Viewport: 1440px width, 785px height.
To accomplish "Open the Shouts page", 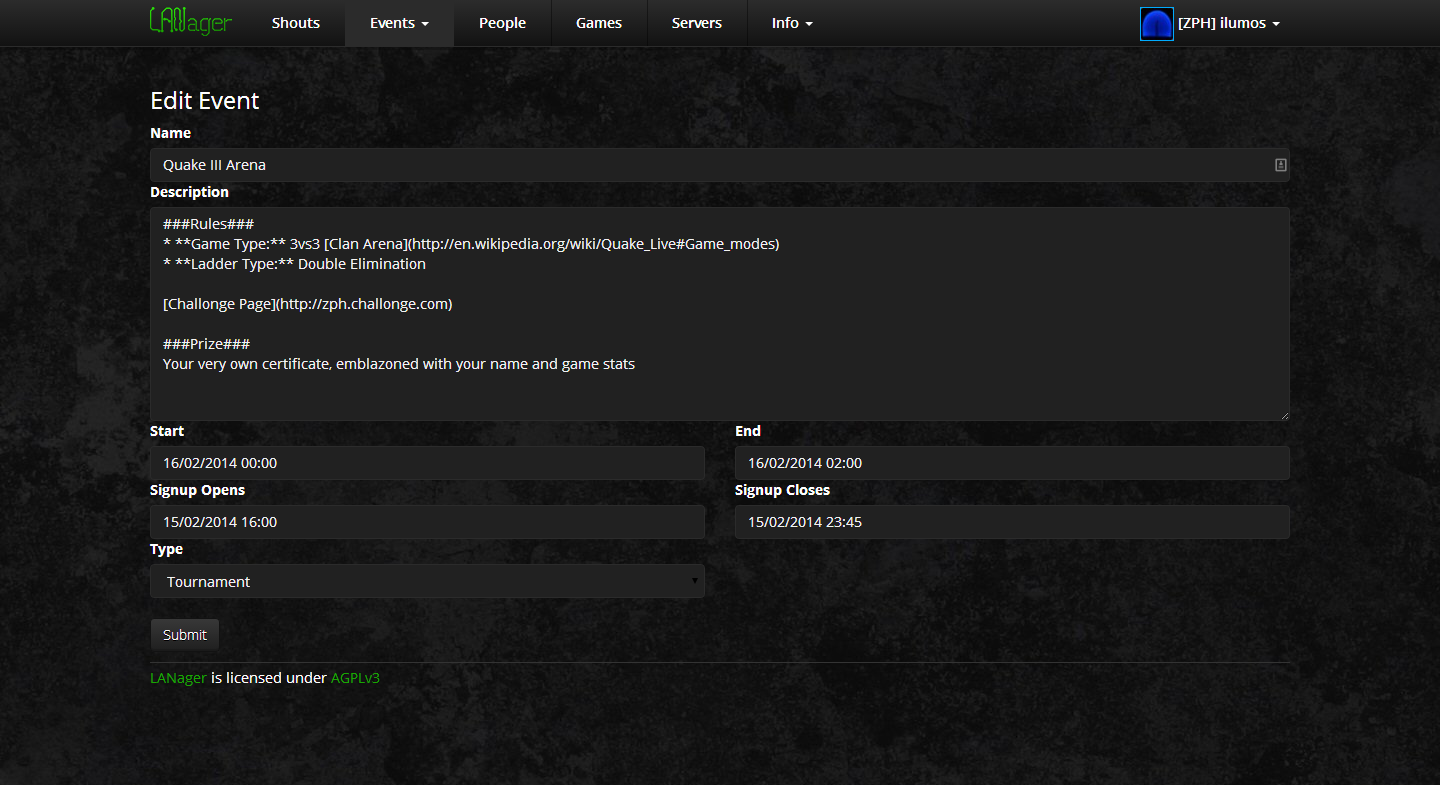I will pyautogui.click(x=296, y=23).
